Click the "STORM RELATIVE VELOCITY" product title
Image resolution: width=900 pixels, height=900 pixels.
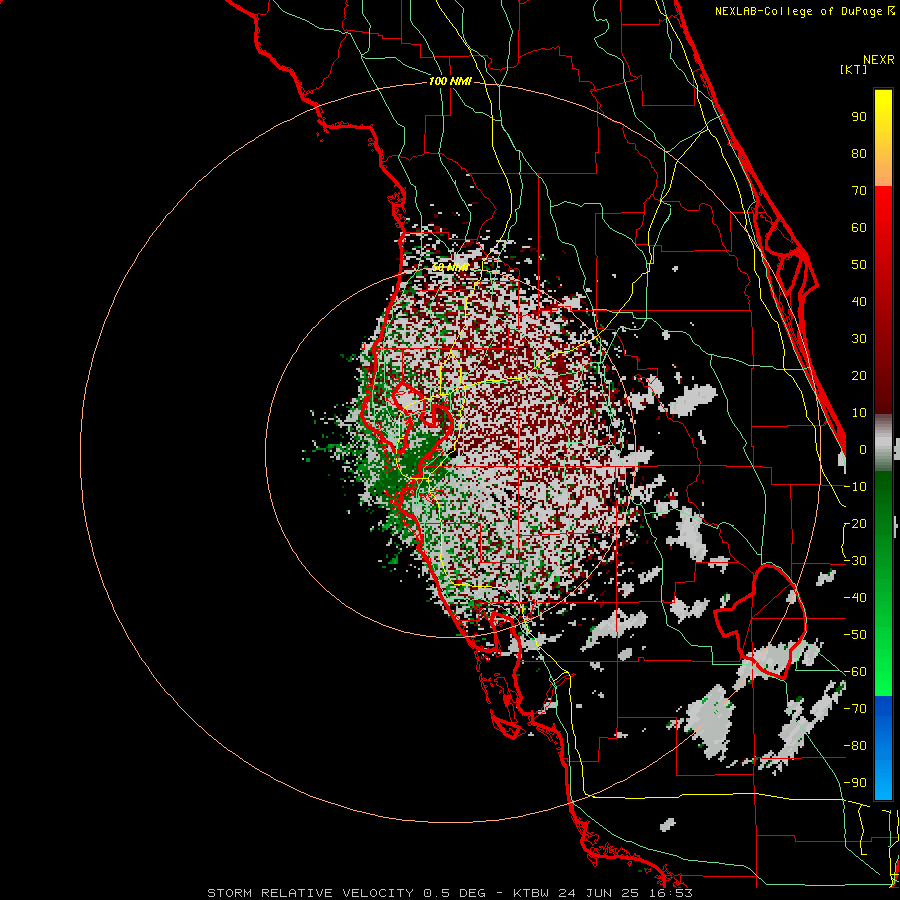[310, 893]
